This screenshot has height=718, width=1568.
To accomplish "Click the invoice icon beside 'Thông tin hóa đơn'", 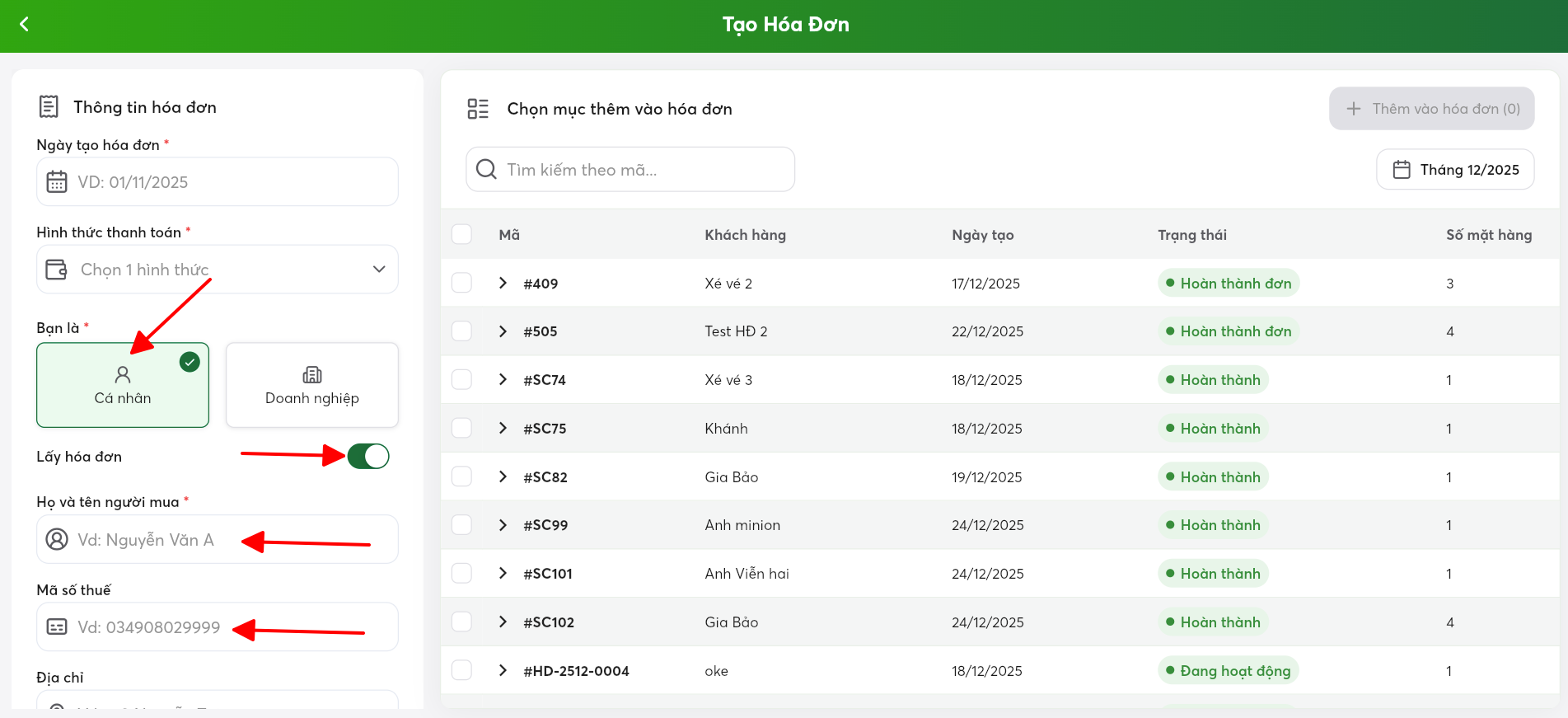I will [49, 106].
